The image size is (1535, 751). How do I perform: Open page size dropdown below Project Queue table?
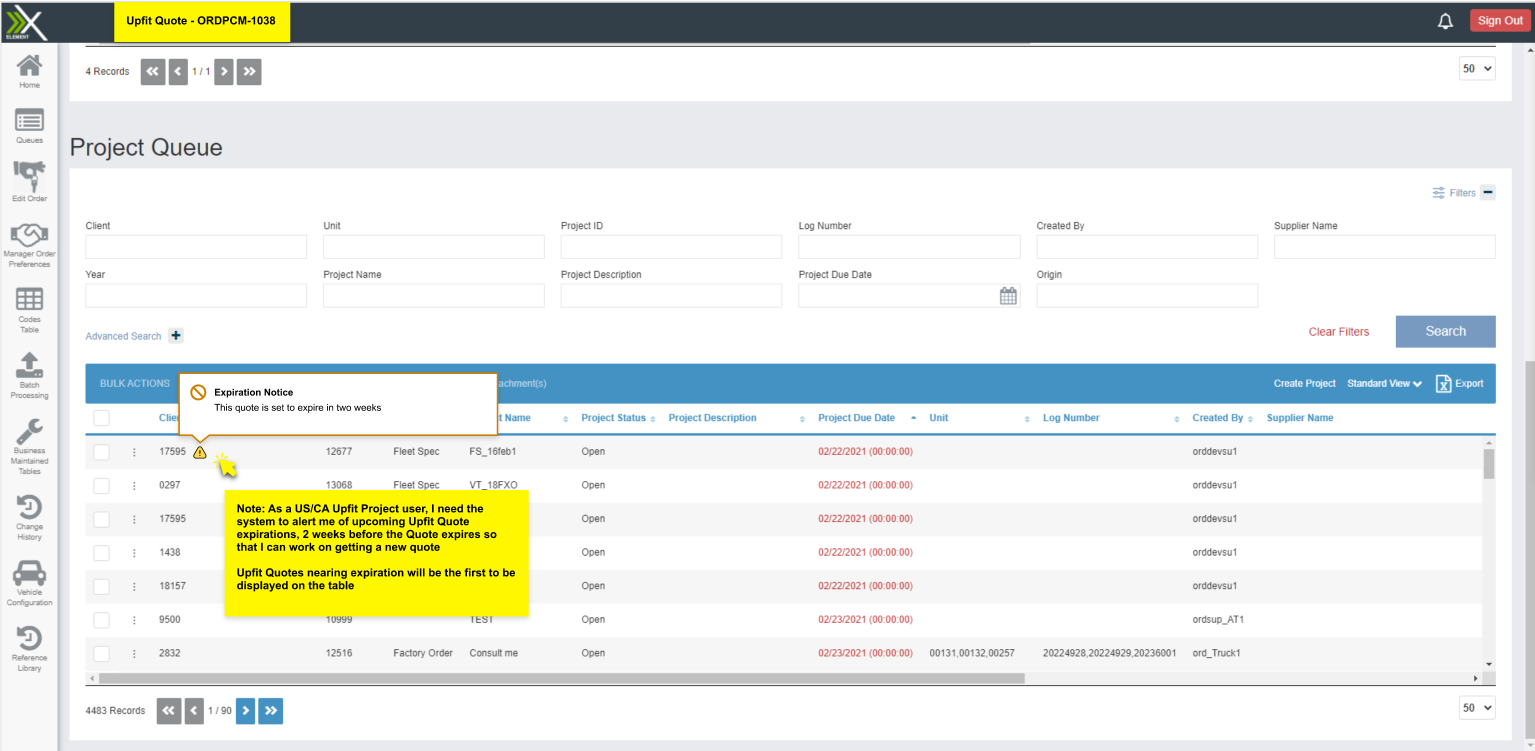coord(1477,708)
